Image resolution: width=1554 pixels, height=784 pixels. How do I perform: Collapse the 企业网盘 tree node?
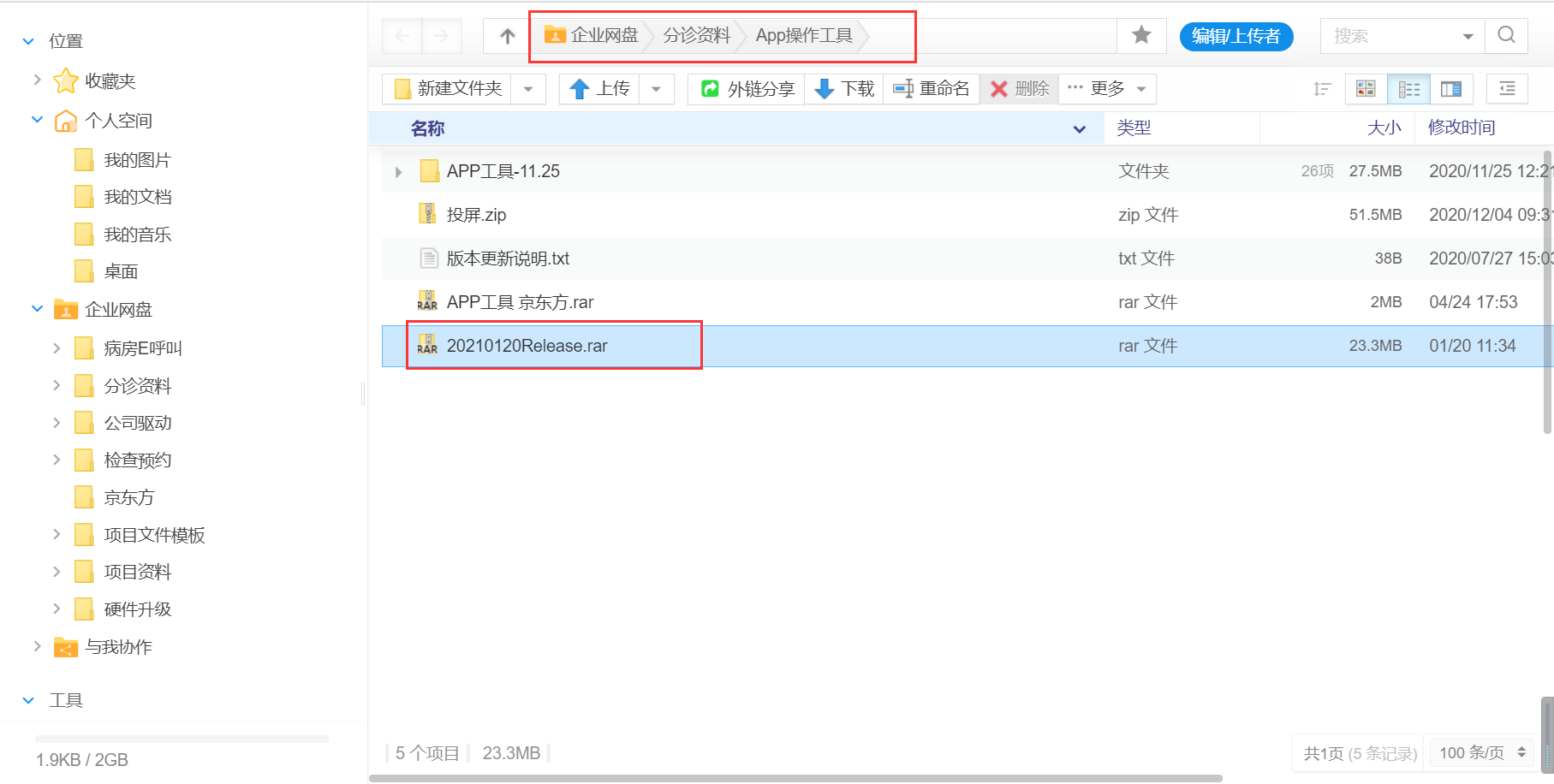[37, 309]
